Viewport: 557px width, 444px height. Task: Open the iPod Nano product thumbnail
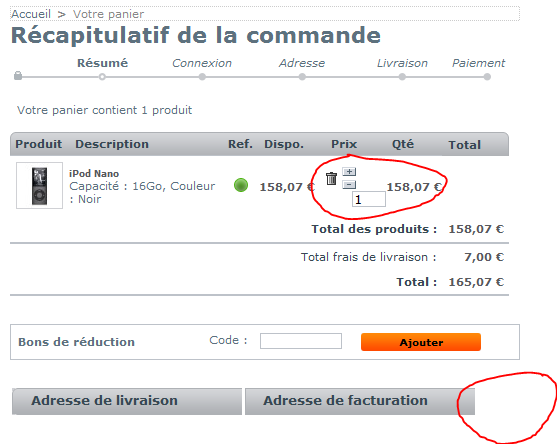click(39, 186)
